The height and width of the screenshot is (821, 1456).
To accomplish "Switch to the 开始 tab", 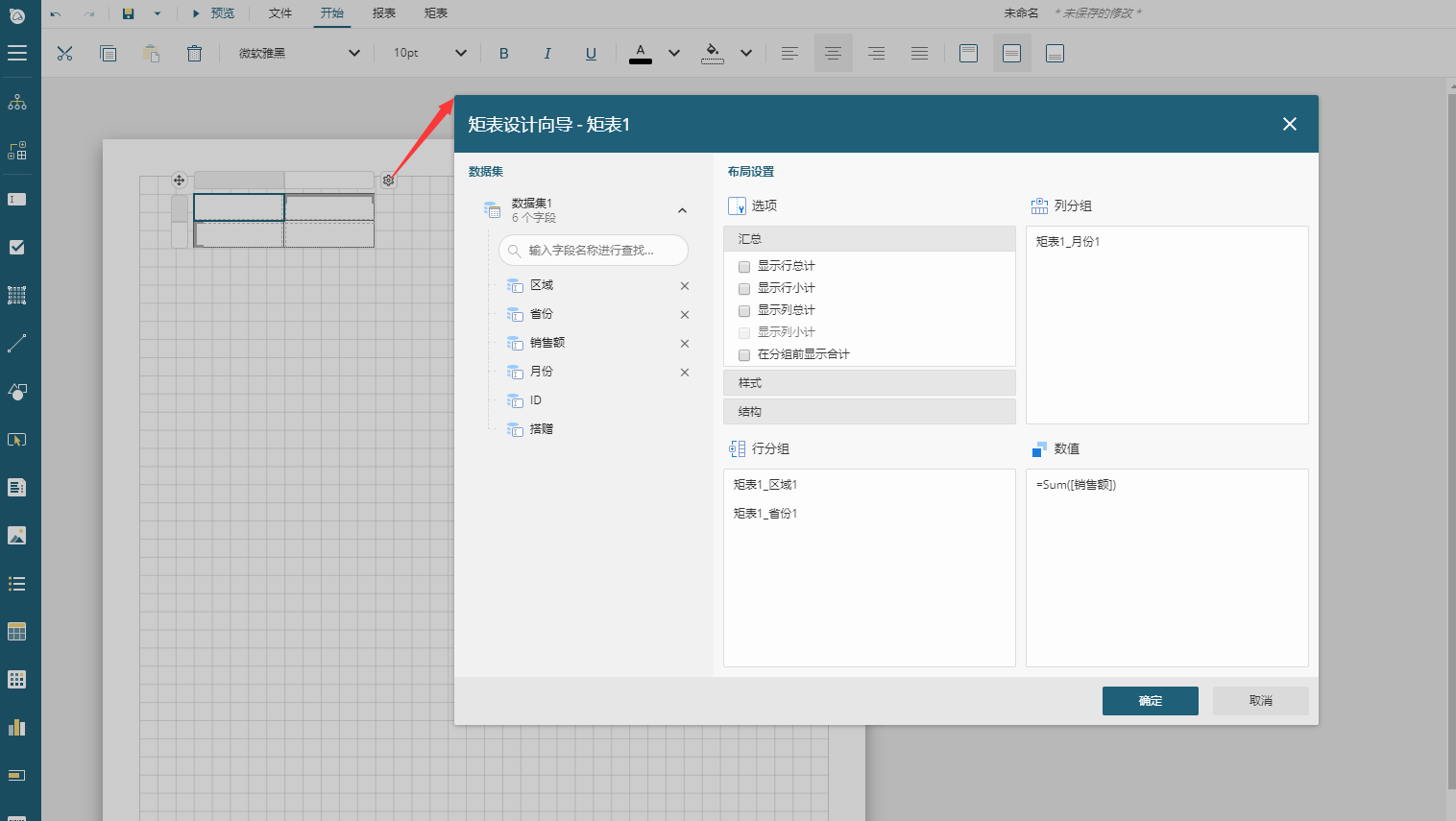I will coord(332,13).
